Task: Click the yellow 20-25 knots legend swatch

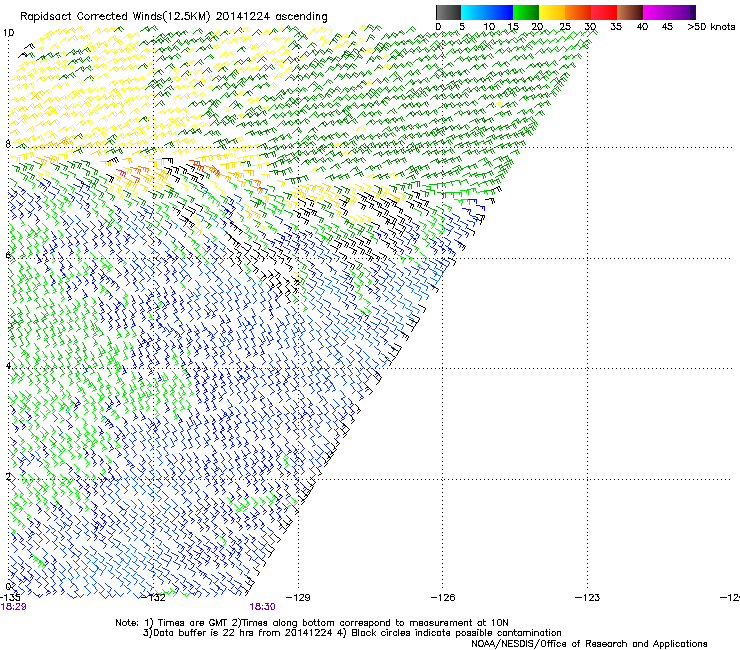Action: tap(552, 12)
